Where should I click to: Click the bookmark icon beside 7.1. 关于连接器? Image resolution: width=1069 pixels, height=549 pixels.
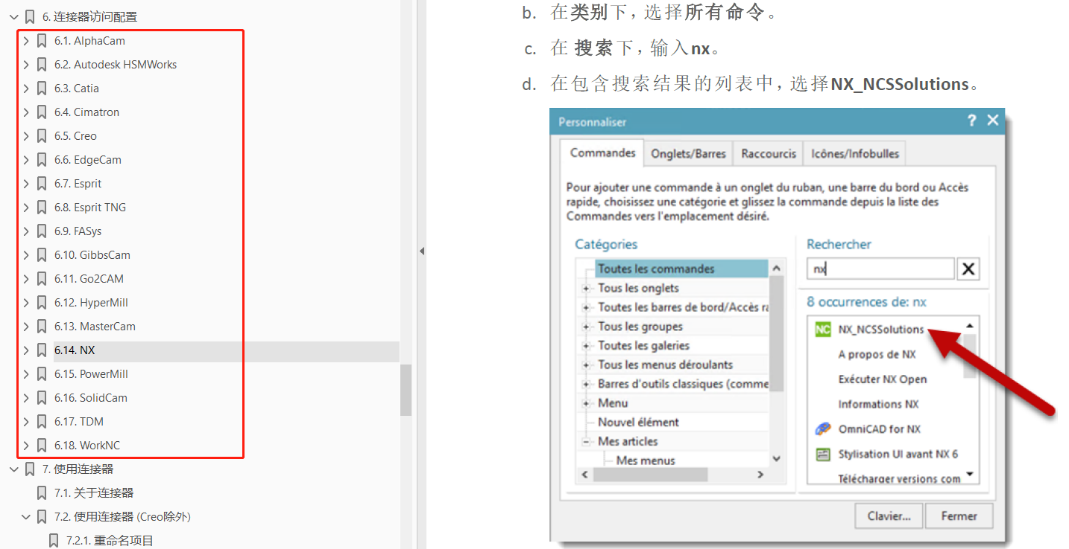42,493
